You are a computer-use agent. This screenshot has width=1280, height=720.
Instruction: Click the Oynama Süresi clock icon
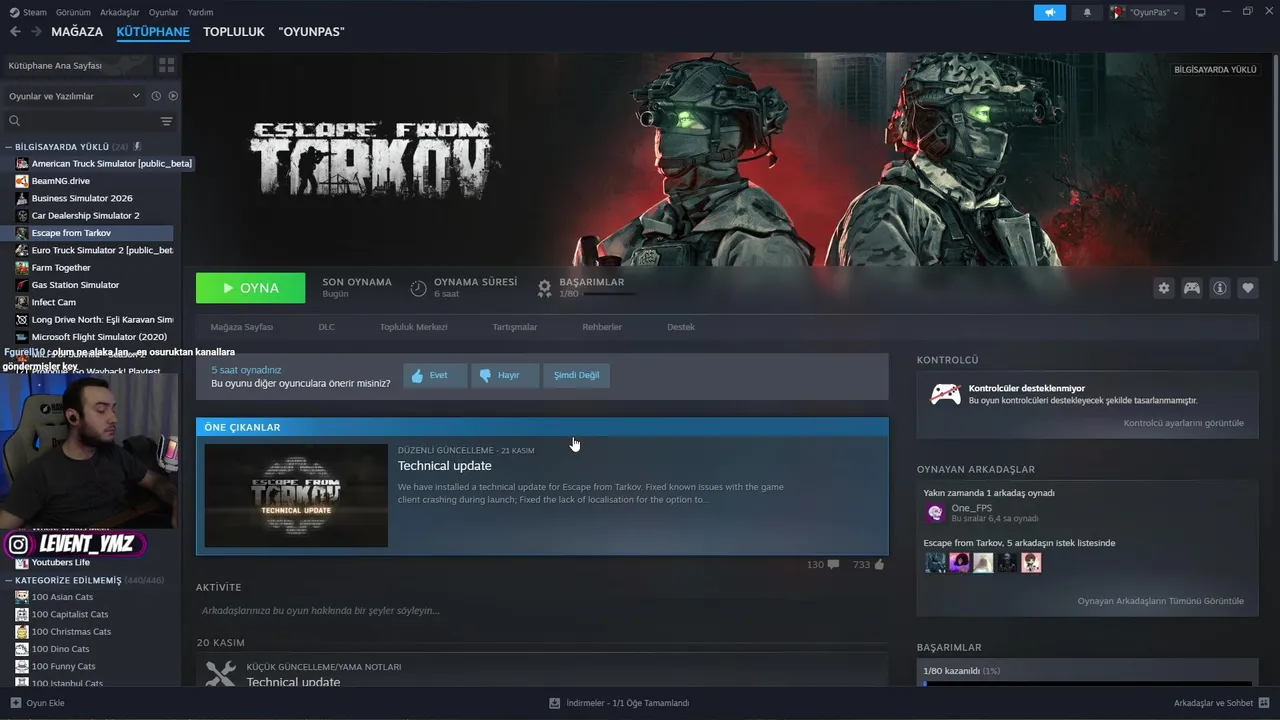419,288
